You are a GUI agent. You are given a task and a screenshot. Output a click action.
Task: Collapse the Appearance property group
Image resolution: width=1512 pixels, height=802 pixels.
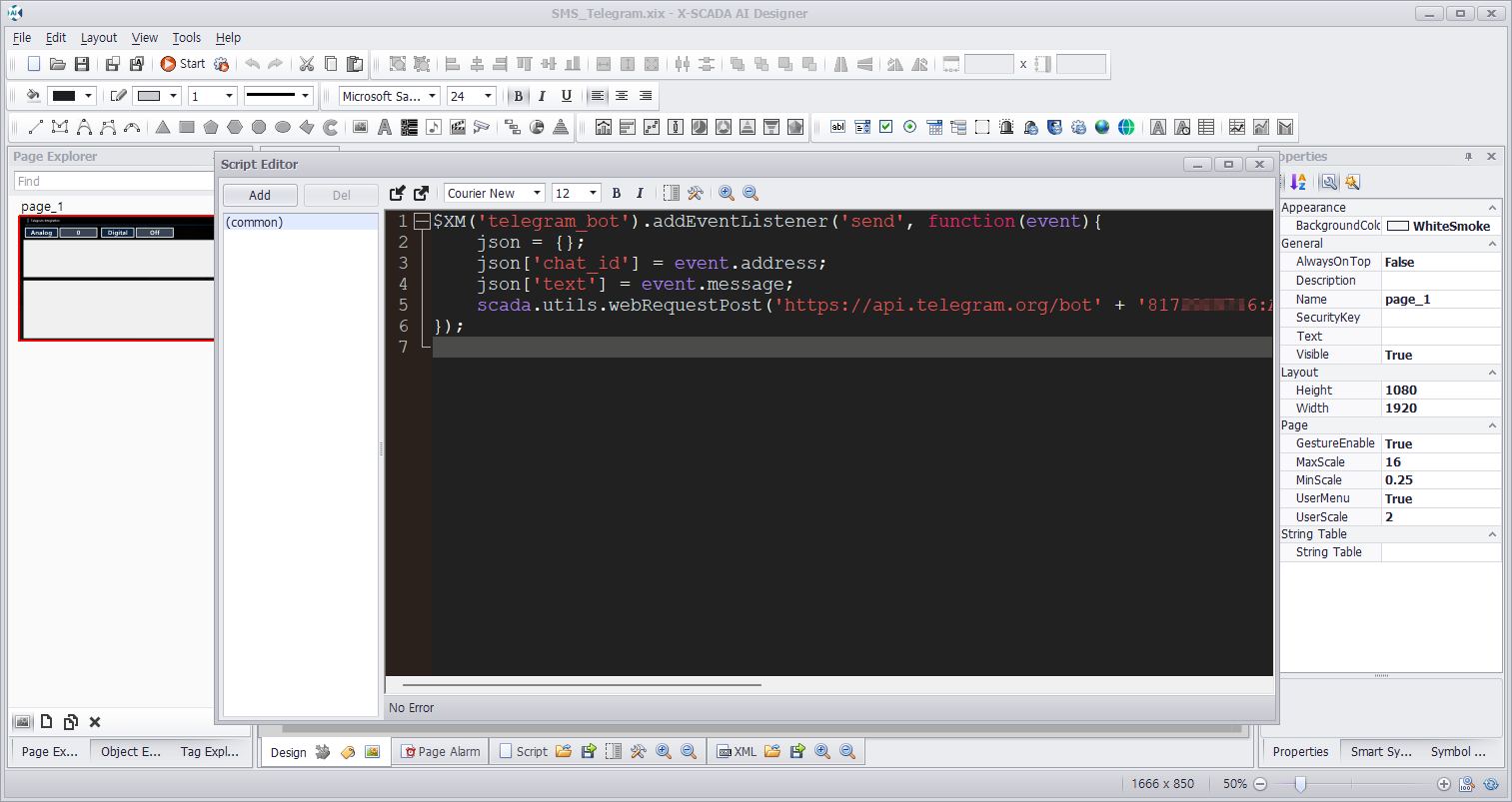click(1492, 208)
